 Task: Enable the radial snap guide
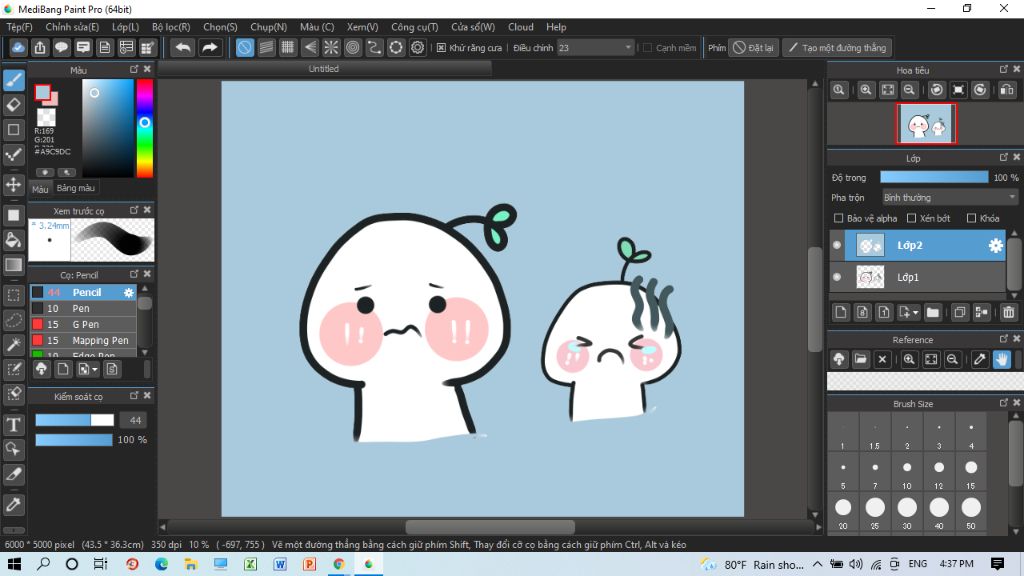[x=331, y=48]
